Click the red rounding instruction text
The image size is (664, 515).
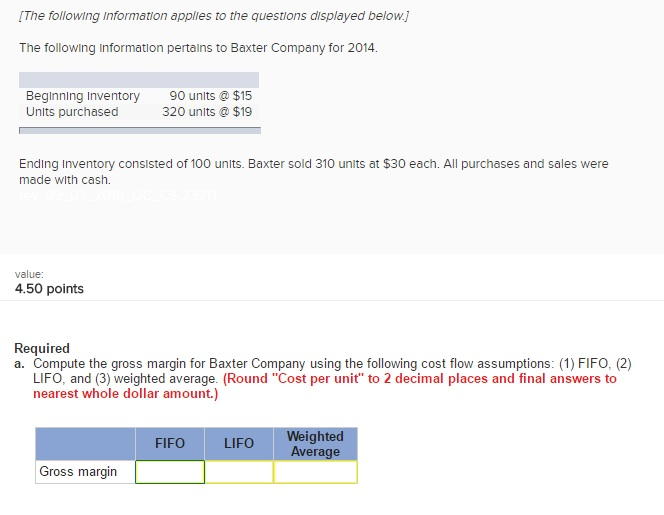click(x=420, y=379)
